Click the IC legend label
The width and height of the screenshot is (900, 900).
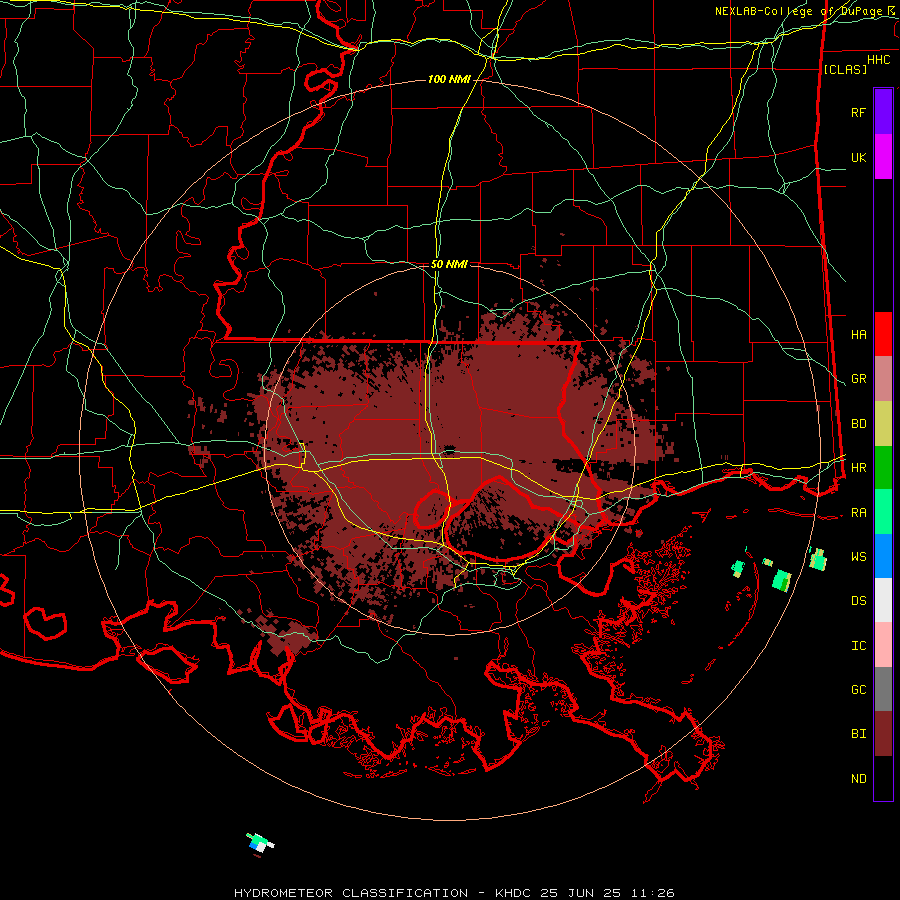pyautogui.click(x=858, y=646)
